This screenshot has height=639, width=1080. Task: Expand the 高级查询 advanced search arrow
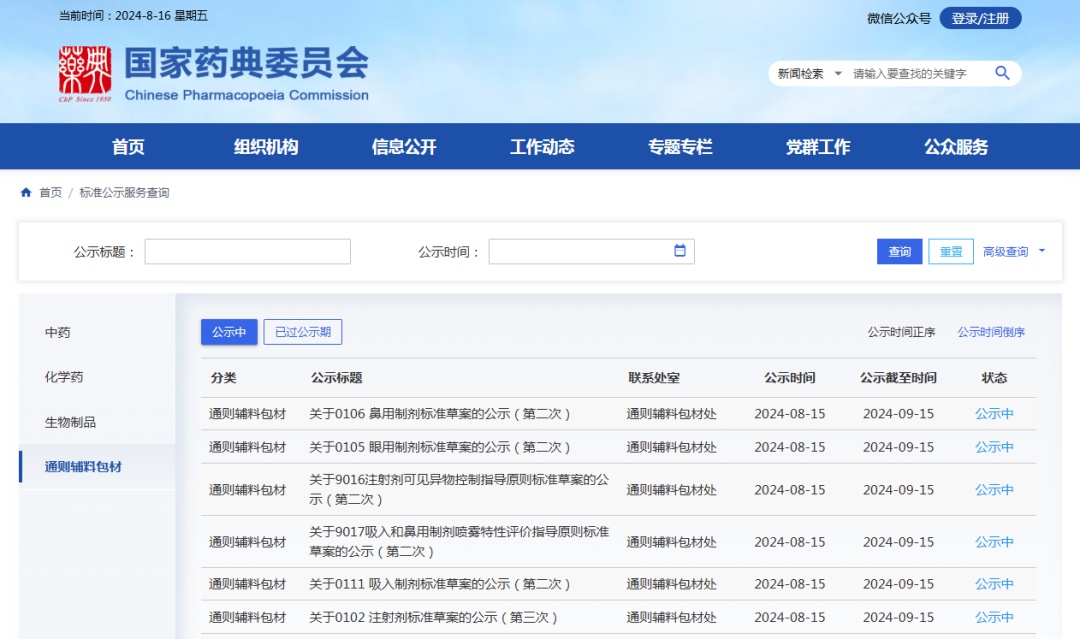[x=1042, y=251]
